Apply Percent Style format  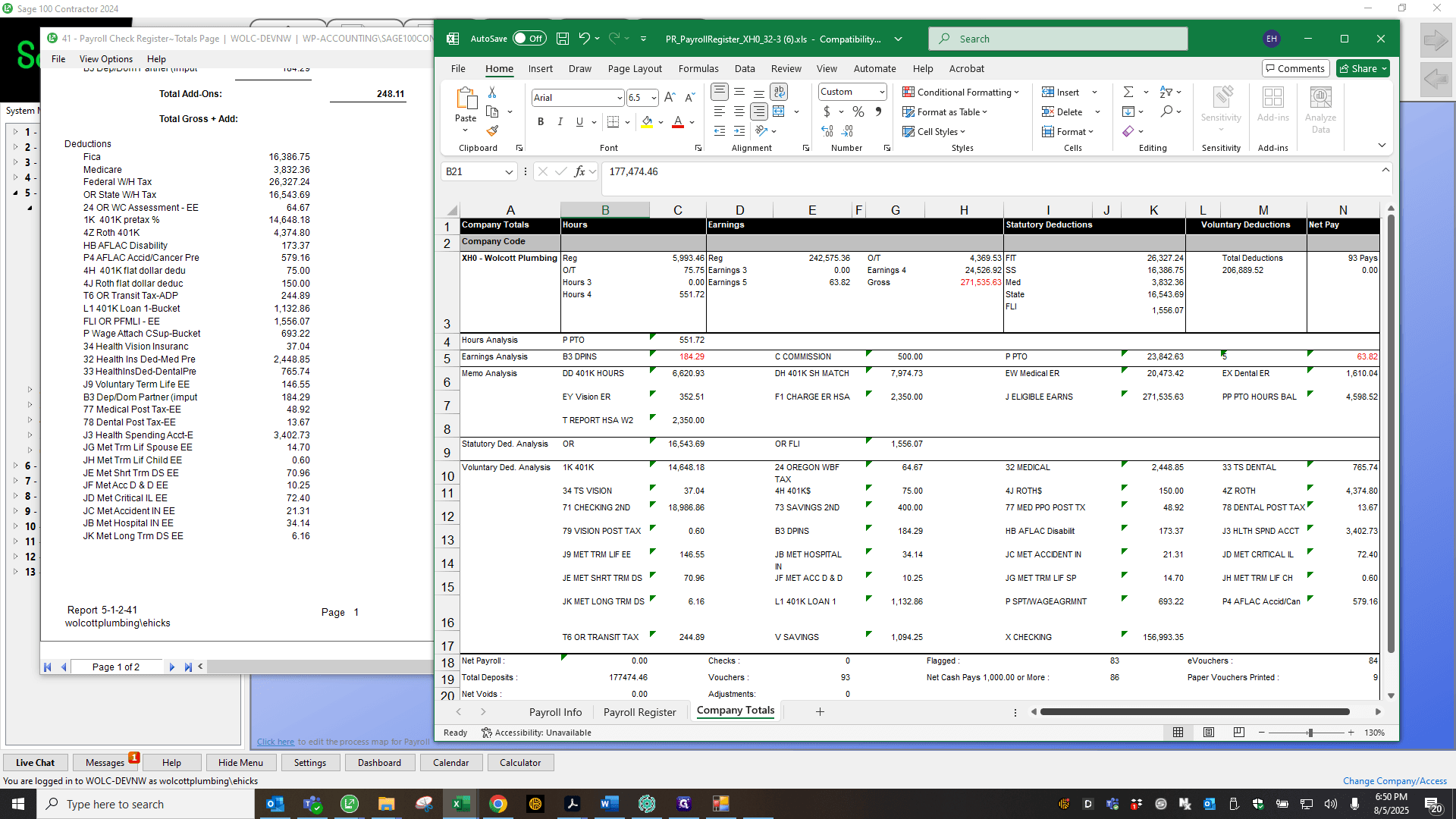tap(858, 111)
